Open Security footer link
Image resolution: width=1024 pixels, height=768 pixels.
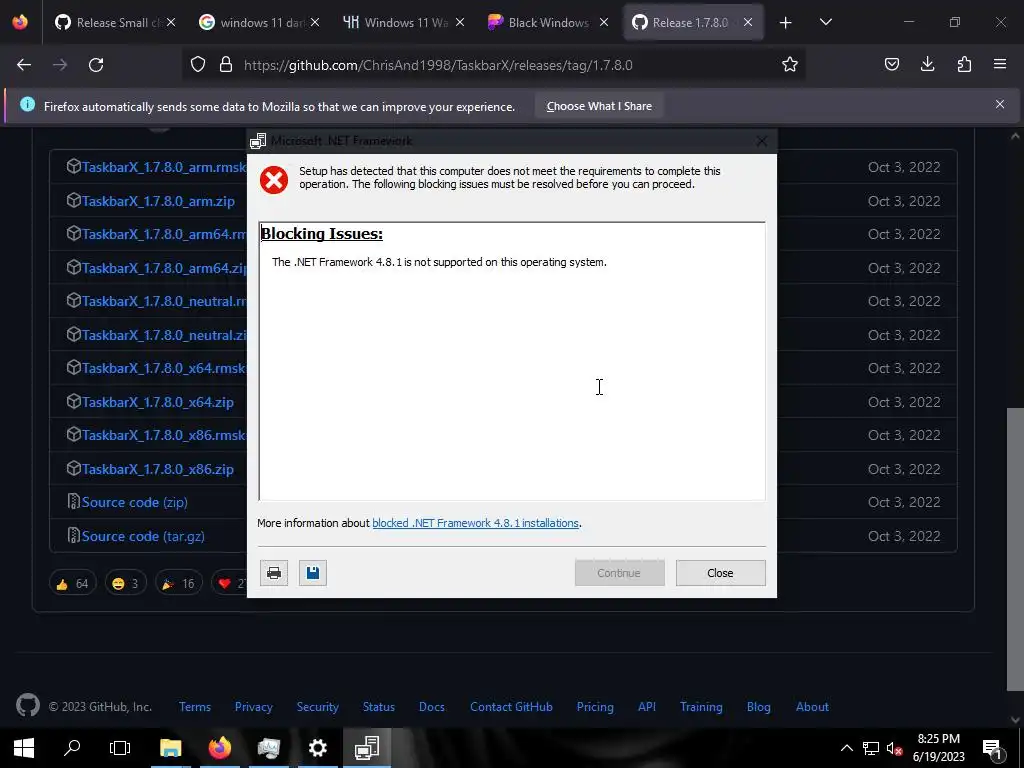317,707
